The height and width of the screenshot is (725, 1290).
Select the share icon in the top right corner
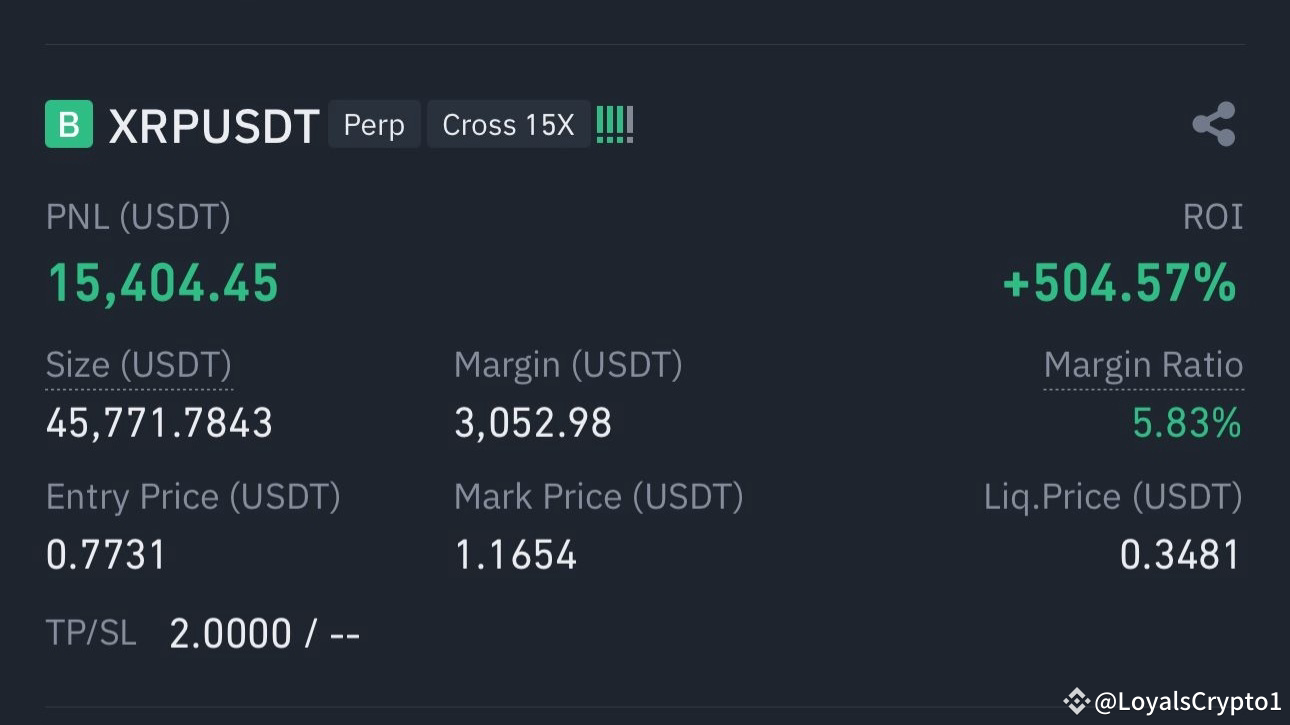1213,124
